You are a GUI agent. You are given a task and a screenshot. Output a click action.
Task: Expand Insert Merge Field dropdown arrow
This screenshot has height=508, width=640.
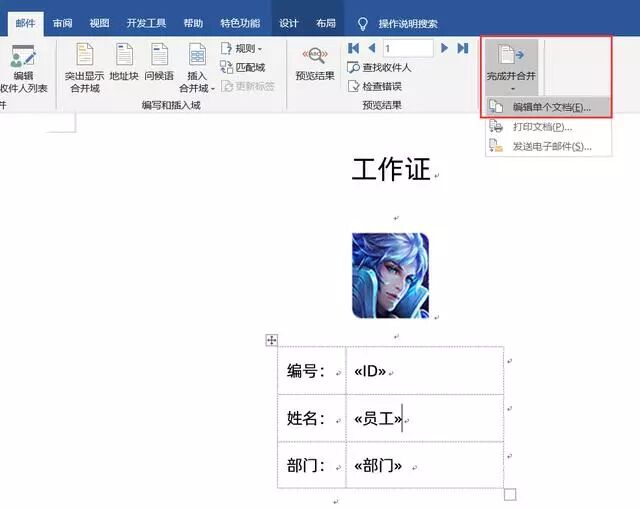tap(213, 89)
